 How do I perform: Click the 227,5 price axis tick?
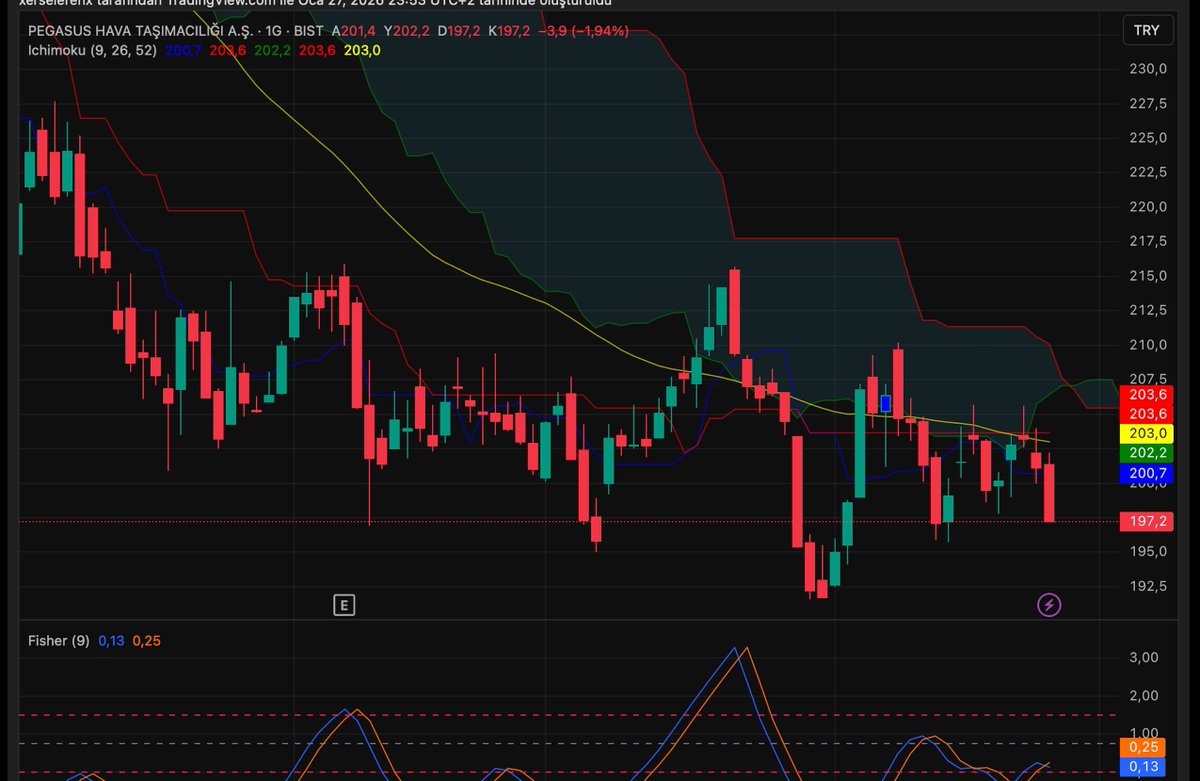[1149, 103]
